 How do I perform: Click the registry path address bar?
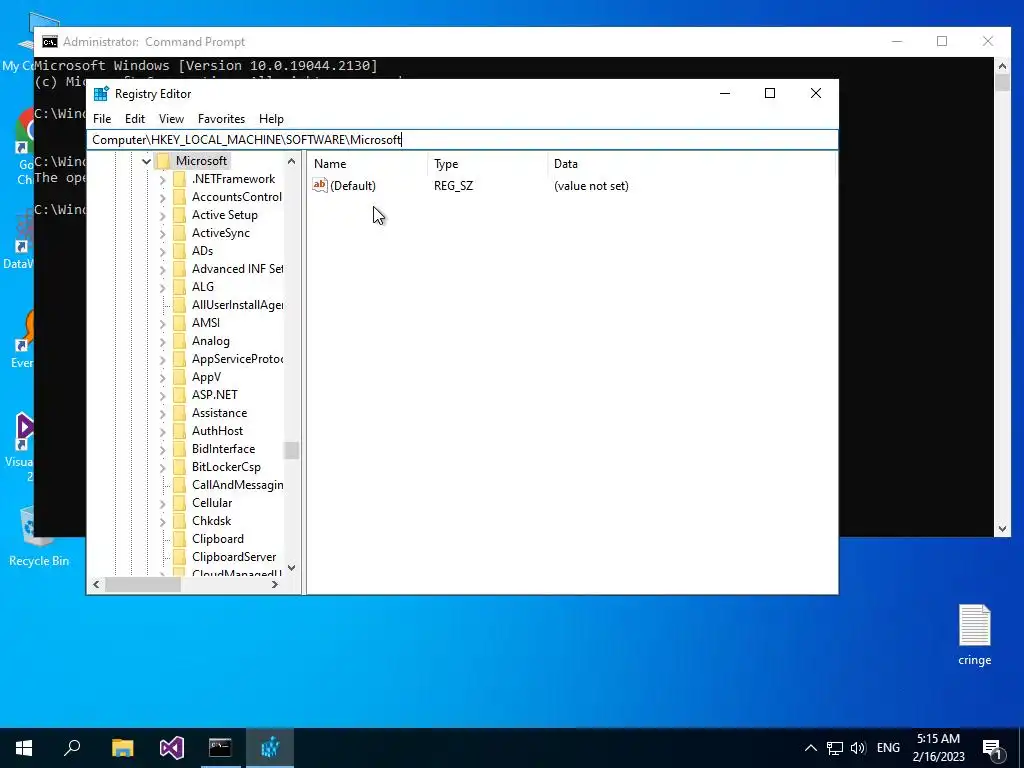(462, 140)
